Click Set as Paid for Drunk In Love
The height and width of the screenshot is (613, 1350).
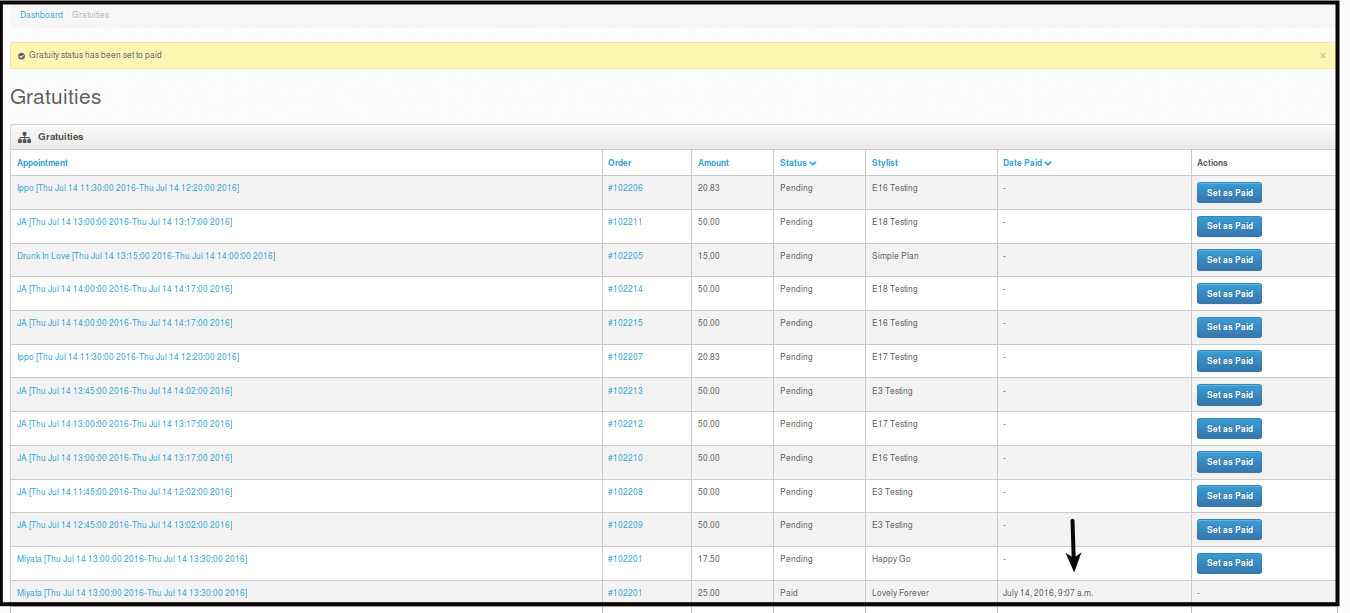(1229, 260)
